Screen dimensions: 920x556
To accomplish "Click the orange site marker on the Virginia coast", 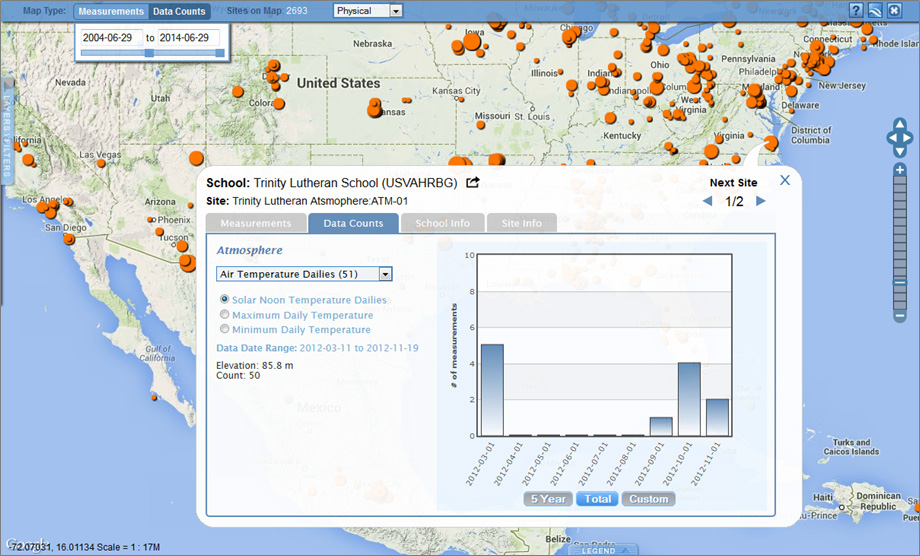I will pyautogui.click(x=770, y=143).
